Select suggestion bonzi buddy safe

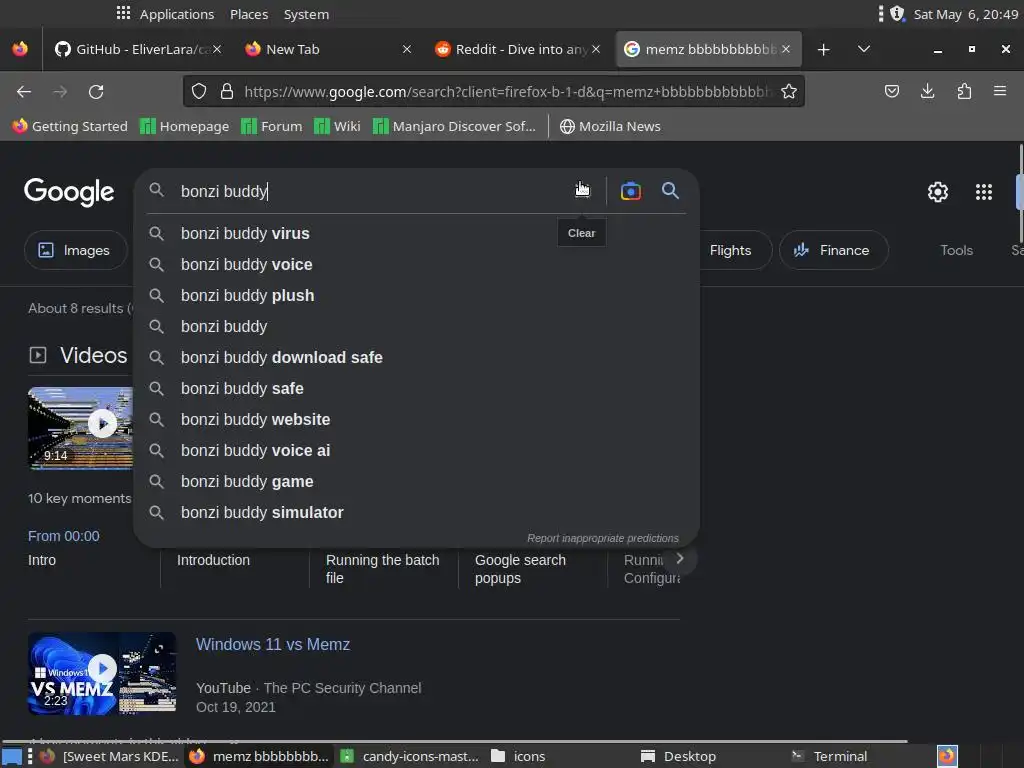[x=416, y=389]
